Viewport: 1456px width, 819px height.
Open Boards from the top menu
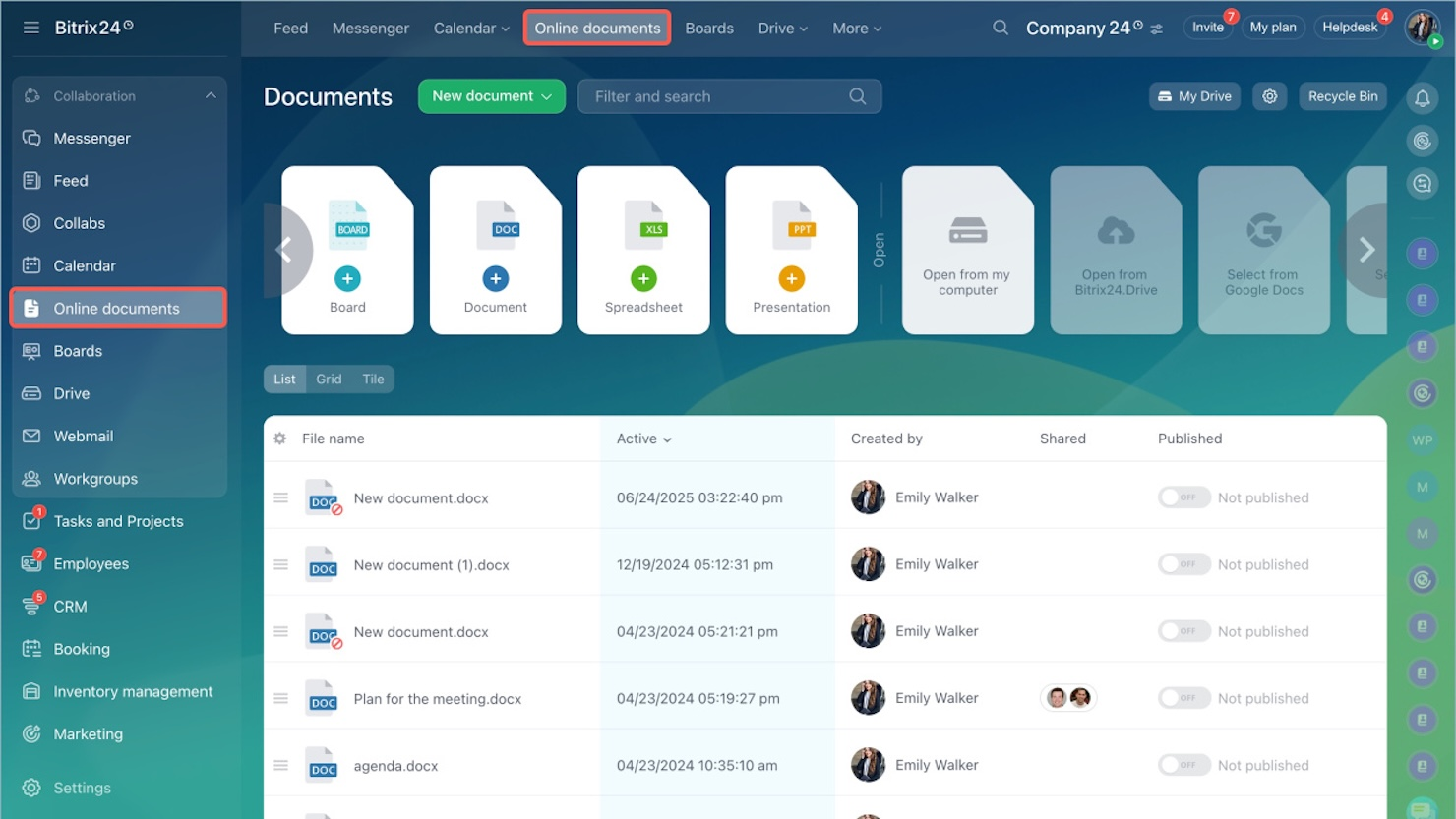[708, 28]
